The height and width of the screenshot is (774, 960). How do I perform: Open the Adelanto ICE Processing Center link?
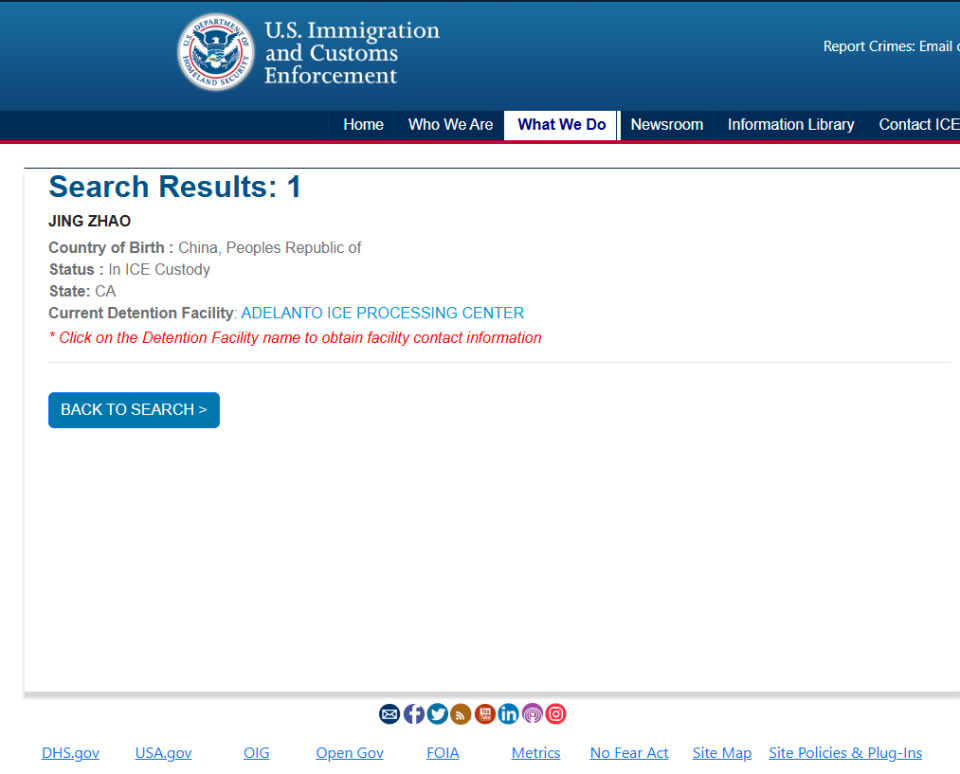pyautogui.click(x=383, y=313)
